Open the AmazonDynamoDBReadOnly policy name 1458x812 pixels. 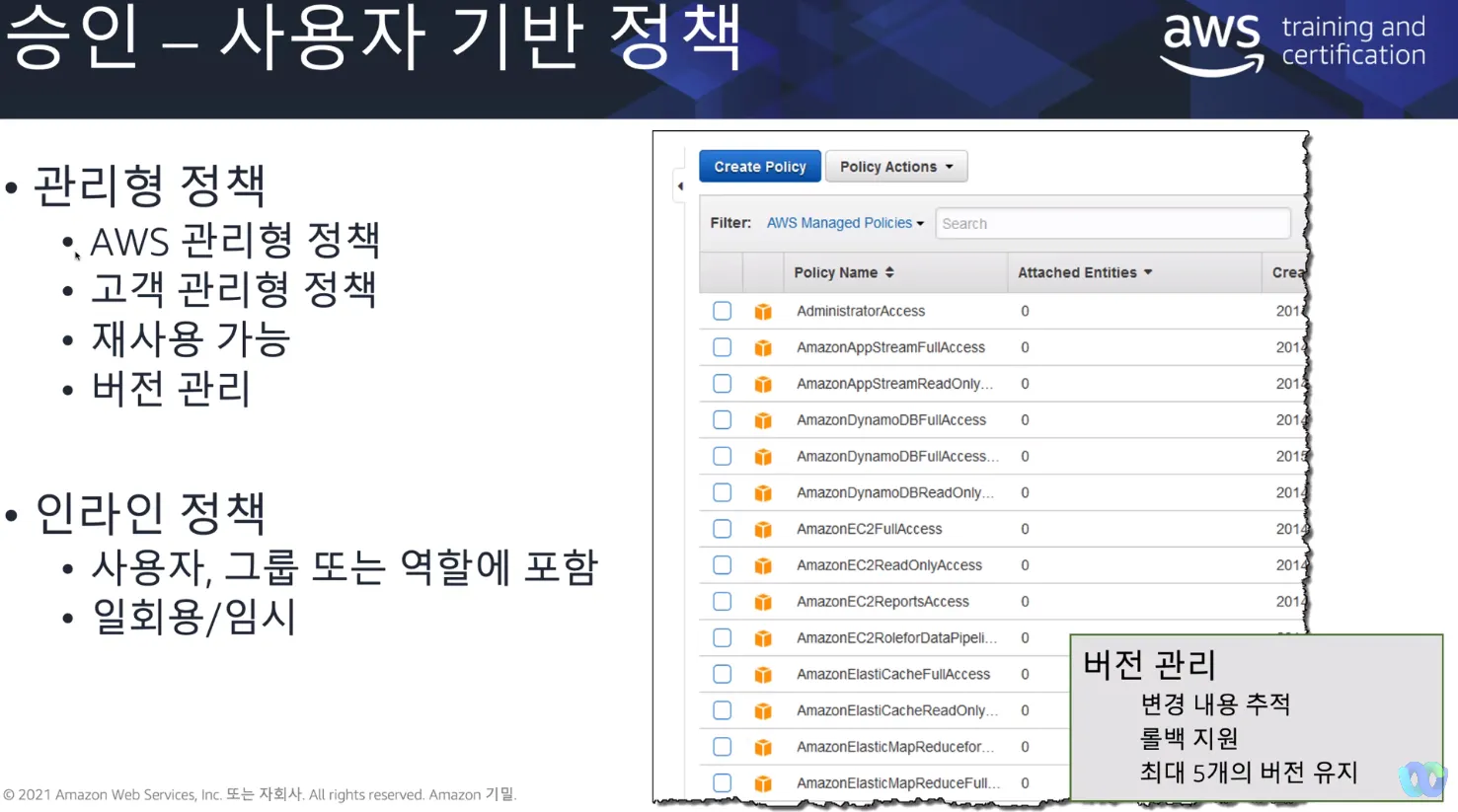[x=894, y=492]
